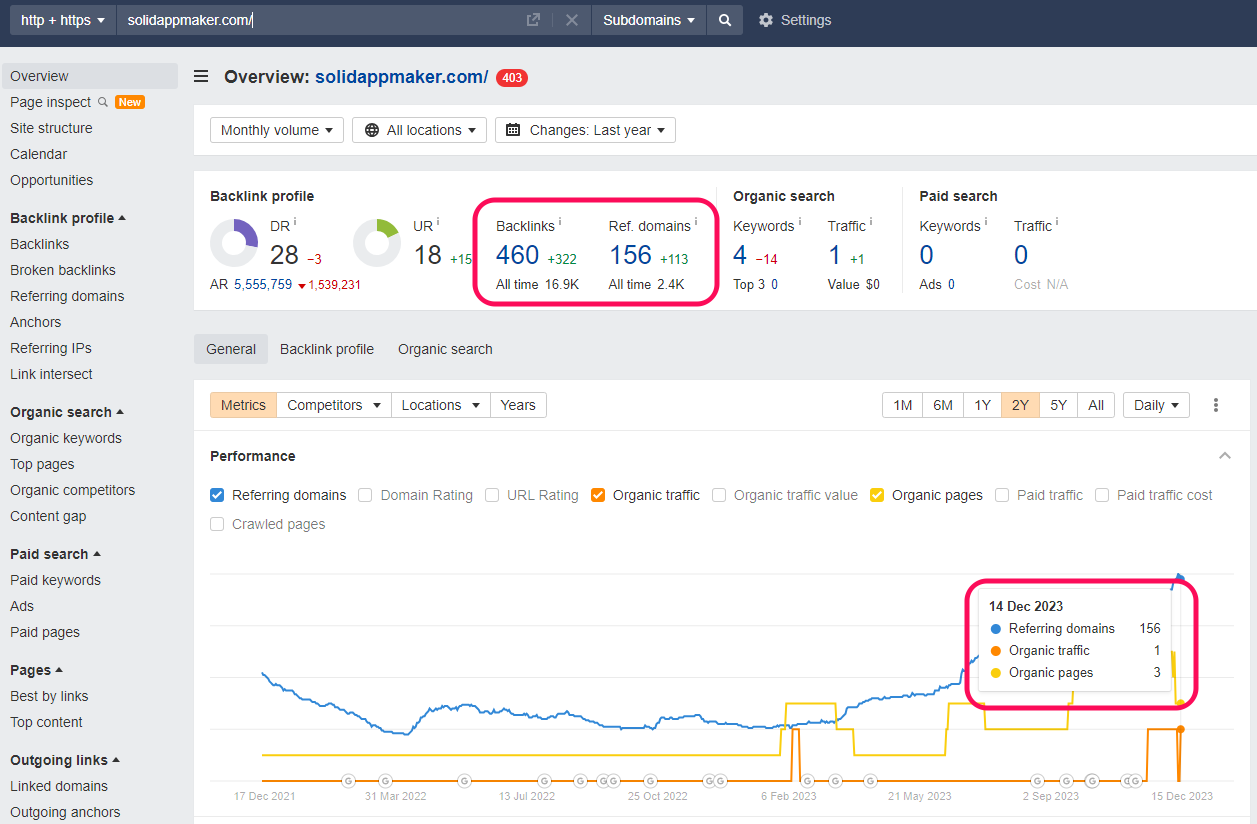The height and width of the screenshot is (824, 1257).
Task: Uncheck Organic pages checkbox
Action: pyautogui.click(x=877, y=495)
